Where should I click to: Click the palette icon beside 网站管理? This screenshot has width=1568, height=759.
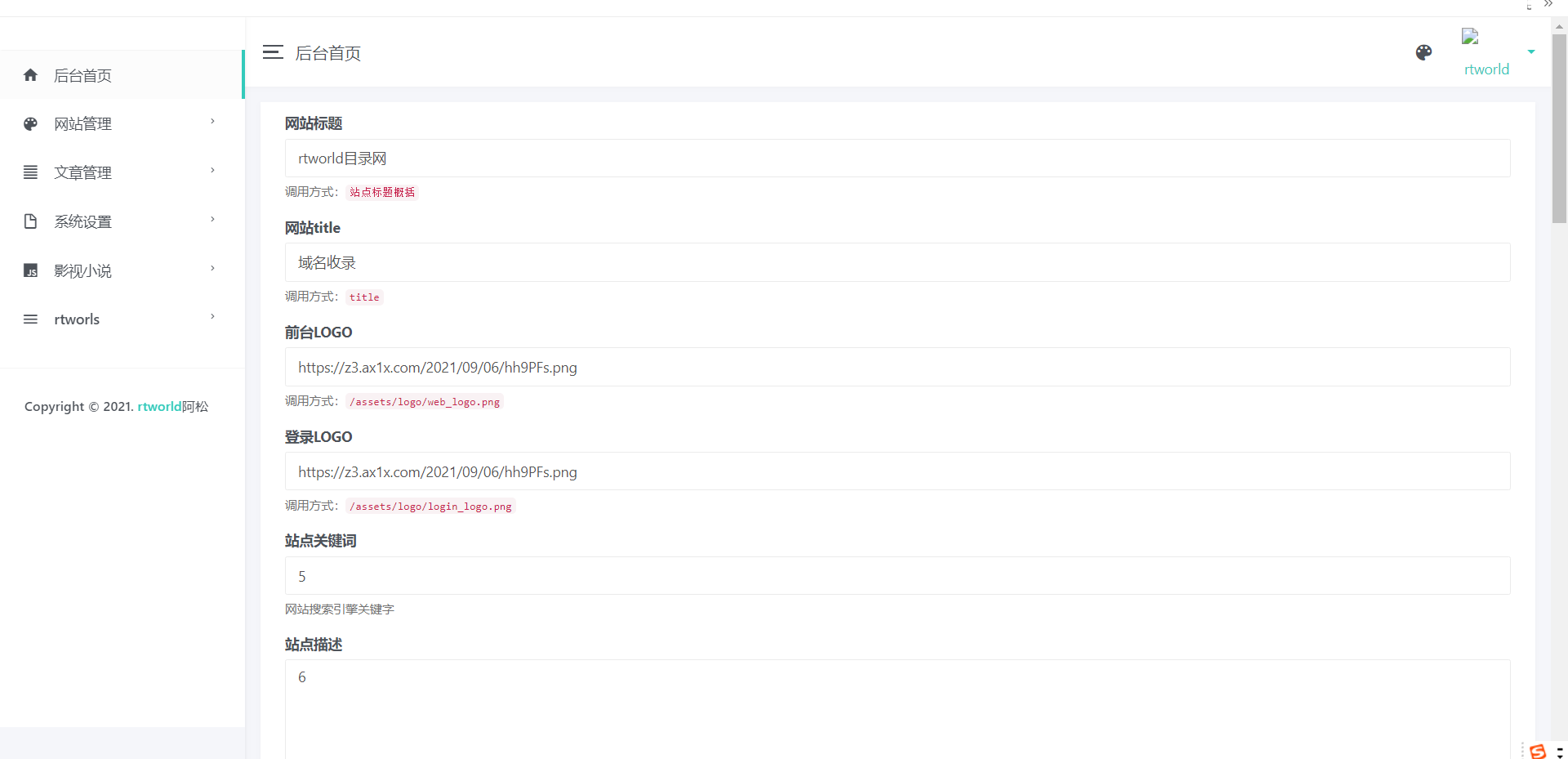tap(30, 124)
